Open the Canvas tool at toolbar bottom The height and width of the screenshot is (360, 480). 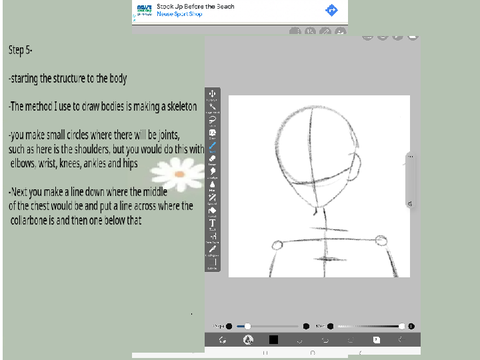click(x=212, y=263)
